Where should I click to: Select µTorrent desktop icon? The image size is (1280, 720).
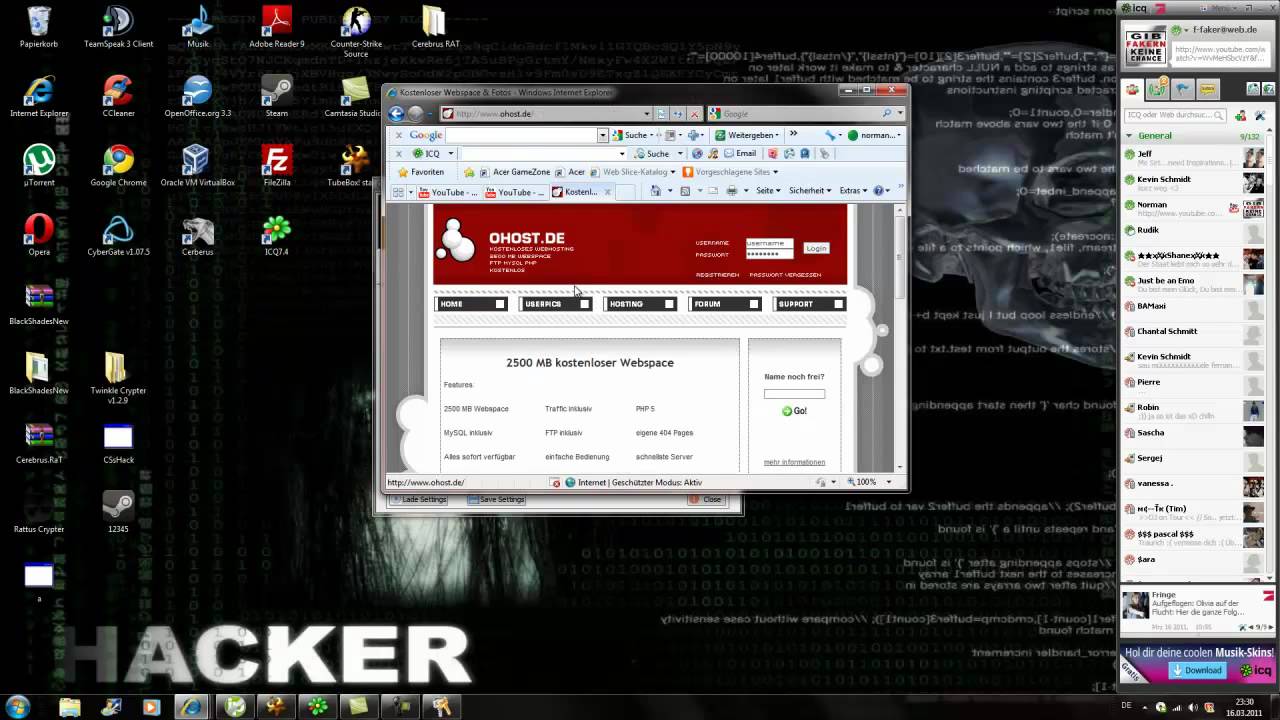pyautogui.click(x=39, y=166)
